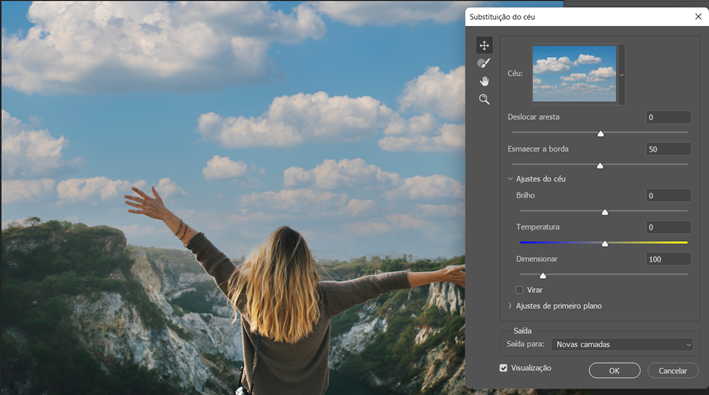Click the Dimensionar value field
This screenshot has width=709, height=395.
point(668,259)
